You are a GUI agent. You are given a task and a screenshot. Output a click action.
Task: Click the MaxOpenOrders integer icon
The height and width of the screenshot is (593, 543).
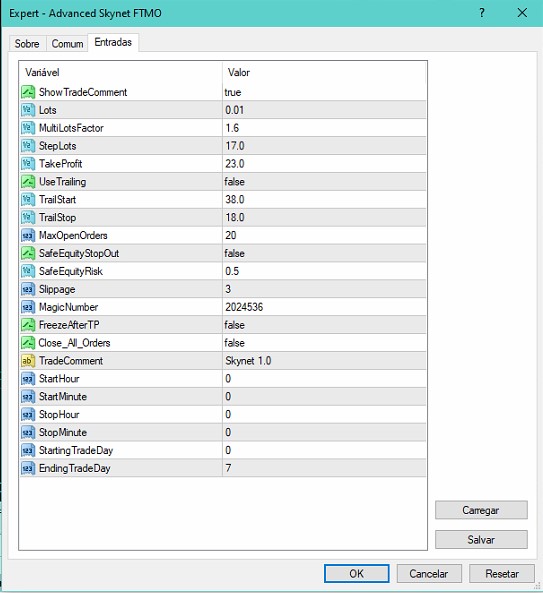pos(28,236)
